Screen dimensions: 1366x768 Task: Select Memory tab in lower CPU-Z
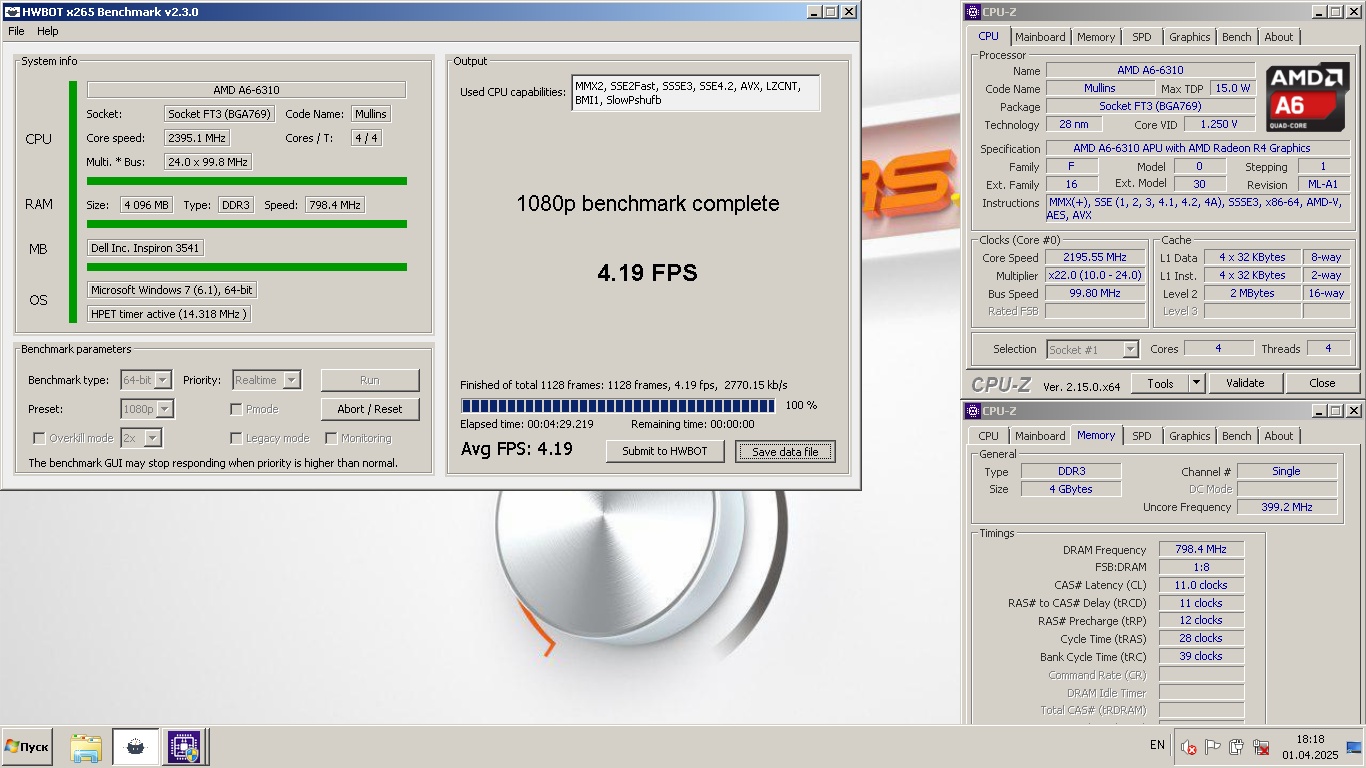pyautogui.click(x=1096, y=435)
